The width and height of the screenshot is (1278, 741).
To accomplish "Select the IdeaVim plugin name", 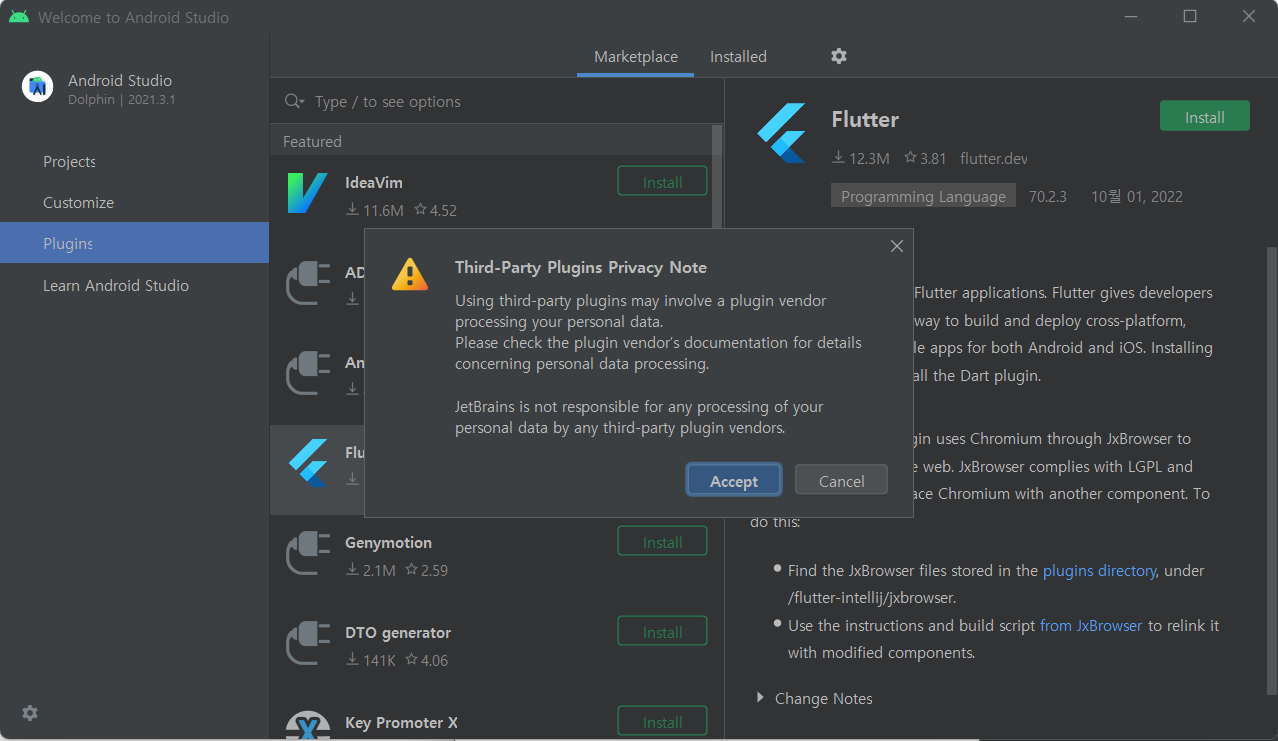I will coord(374,182).
